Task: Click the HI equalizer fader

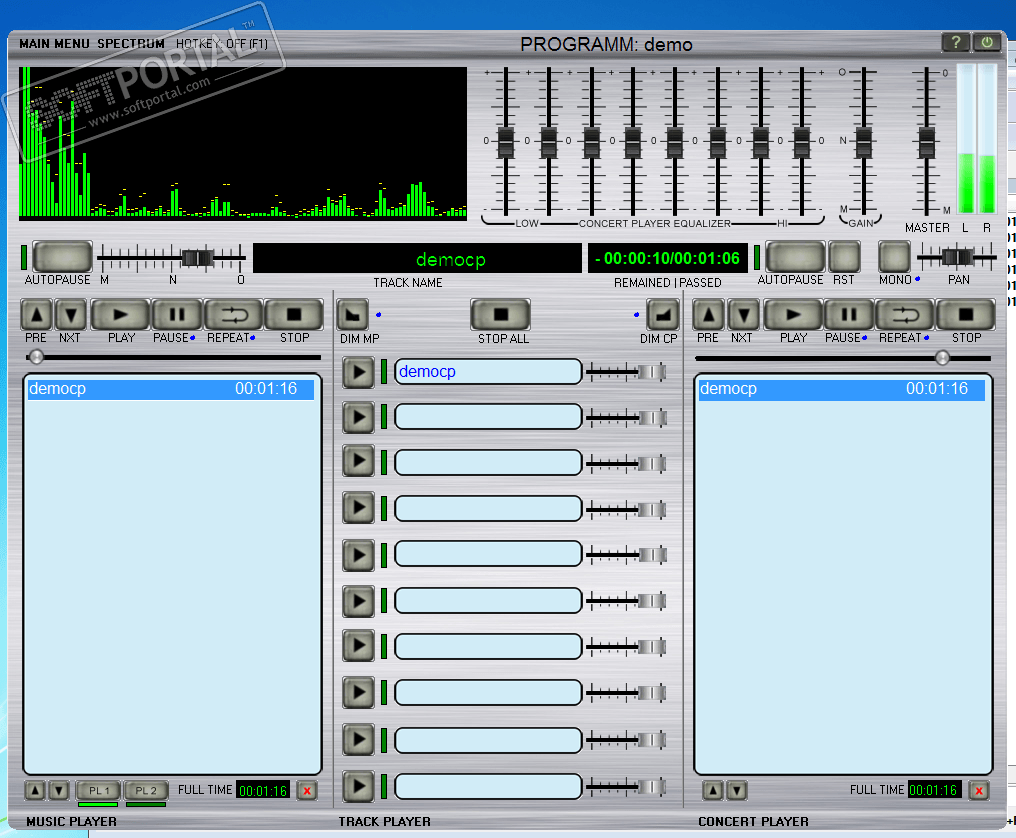Action: (802, 142)
